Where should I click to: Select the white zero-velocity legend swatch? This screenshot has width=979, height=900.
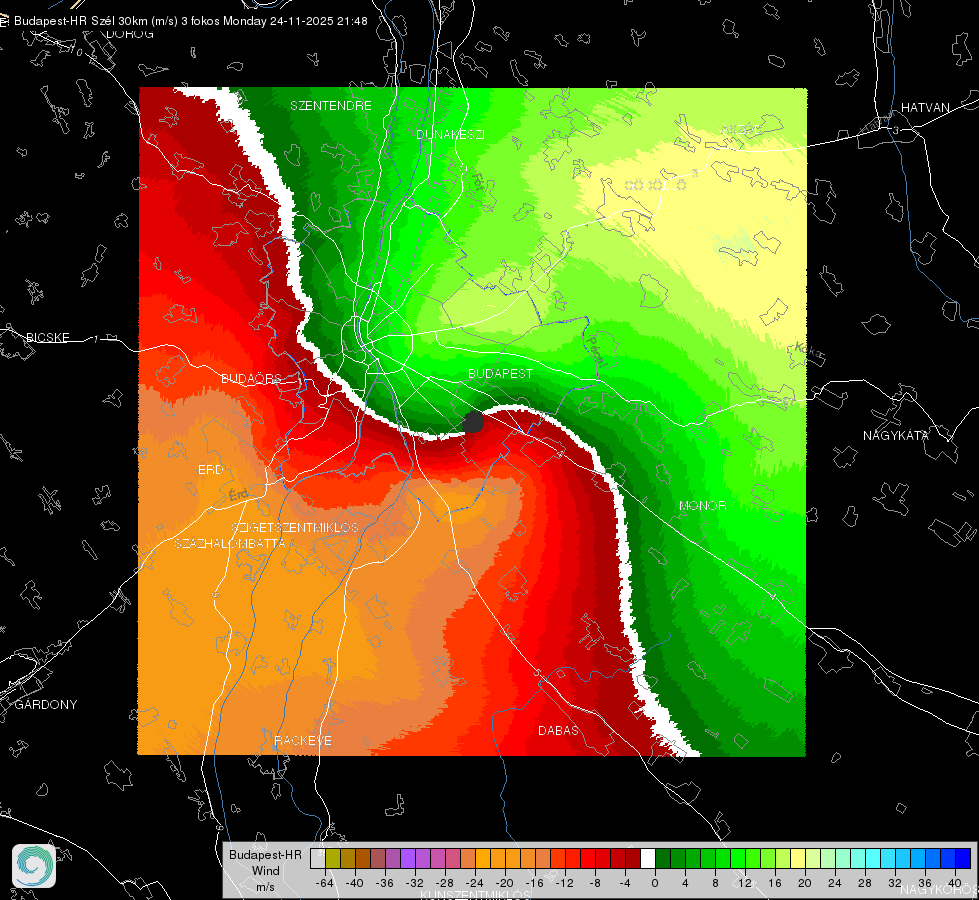(648, 858)
